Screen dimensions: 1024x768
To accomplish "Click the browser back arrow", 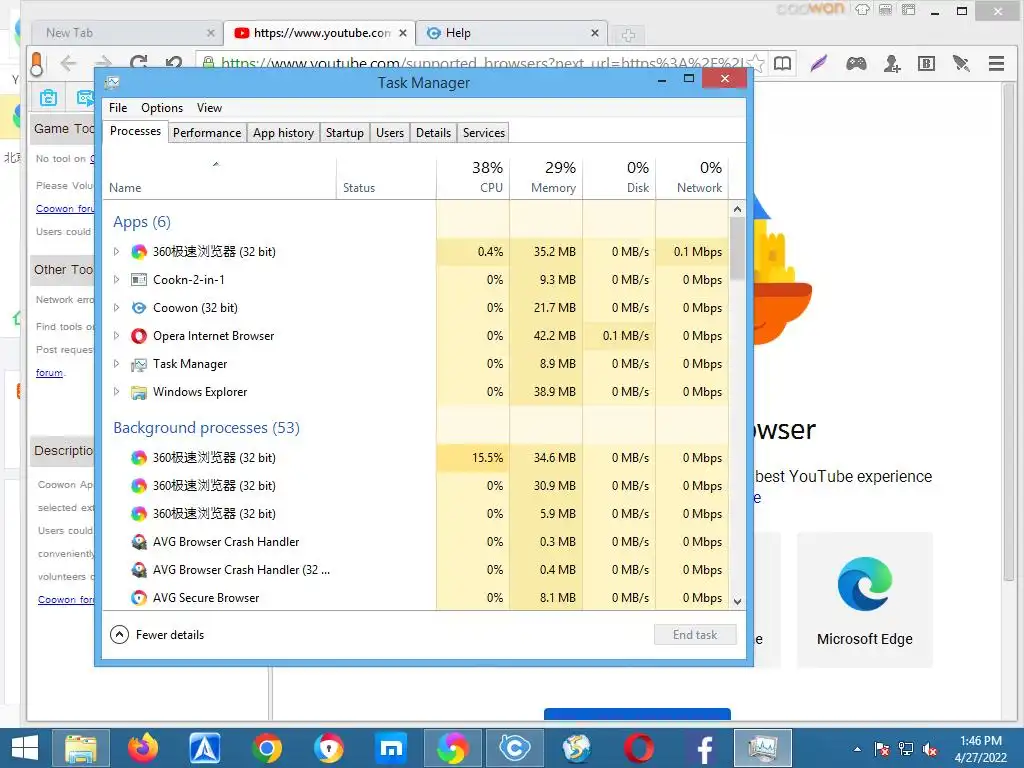I will coord(69,63).
